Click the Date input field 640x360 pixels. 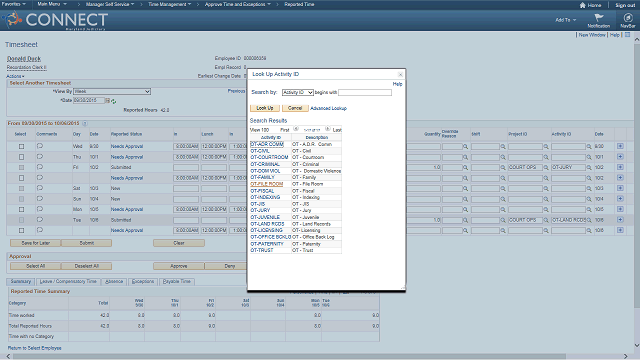coord(89,100)
